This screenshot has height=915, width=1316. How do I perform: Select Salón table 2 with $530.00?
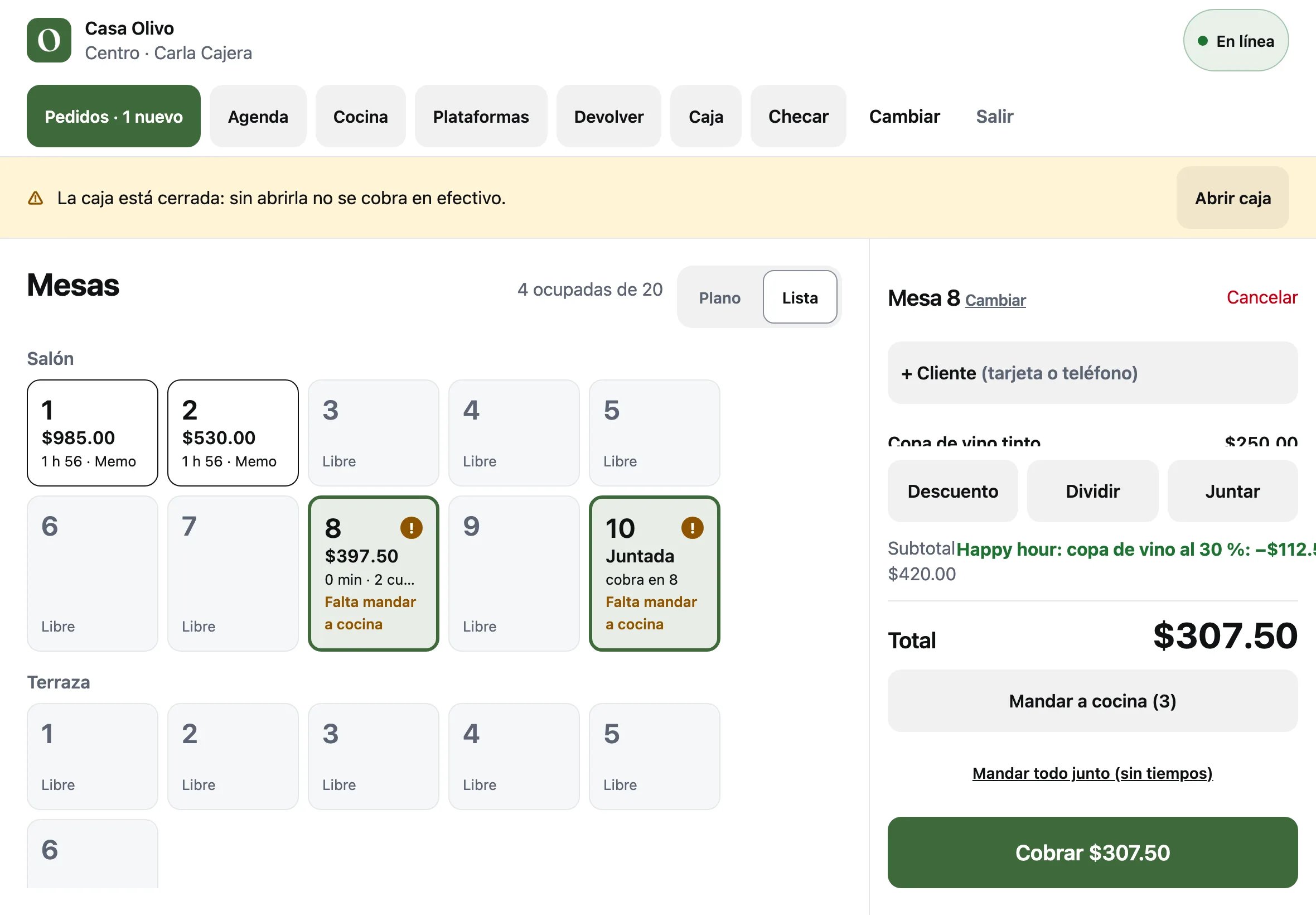point(233,433)
